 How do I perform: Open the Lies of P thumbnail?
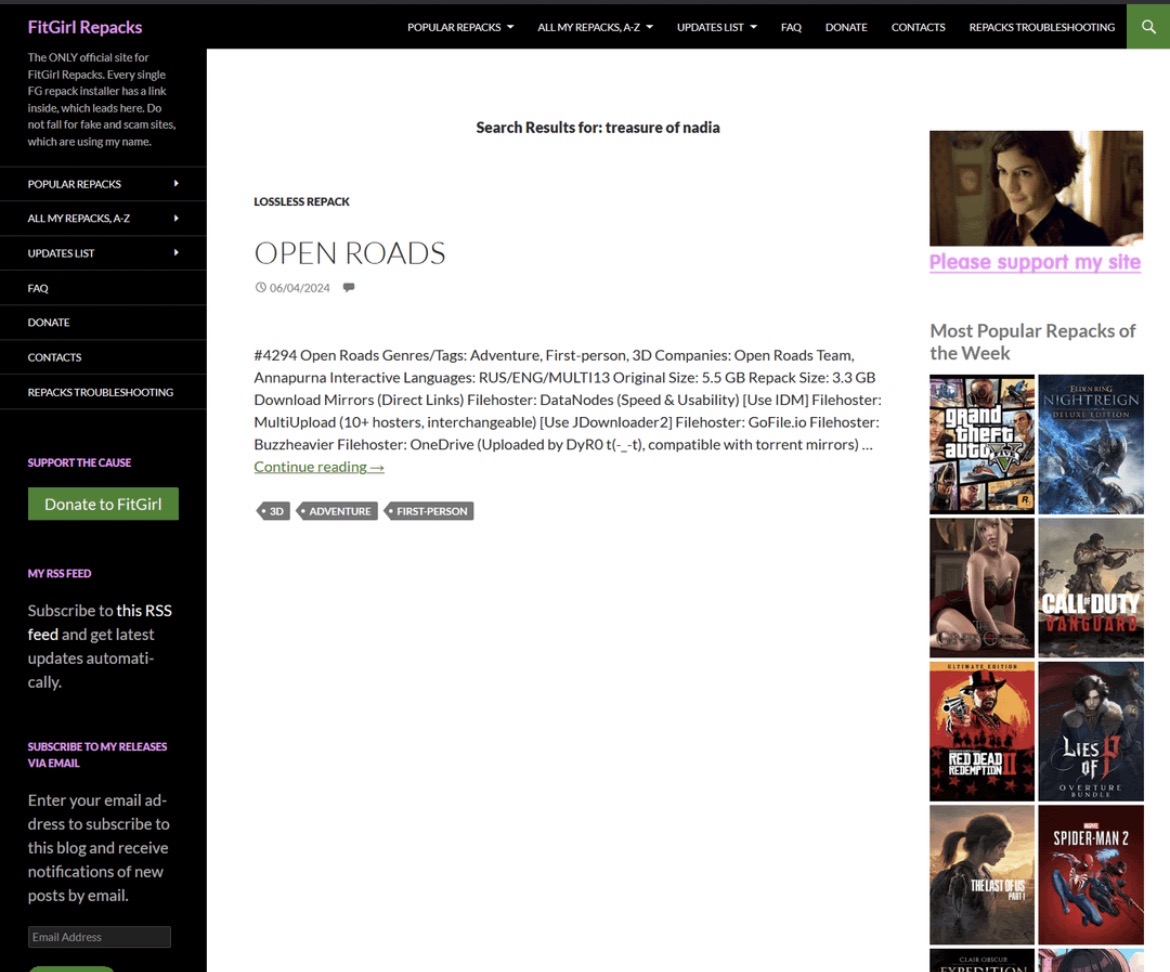tap(1091, 731)
